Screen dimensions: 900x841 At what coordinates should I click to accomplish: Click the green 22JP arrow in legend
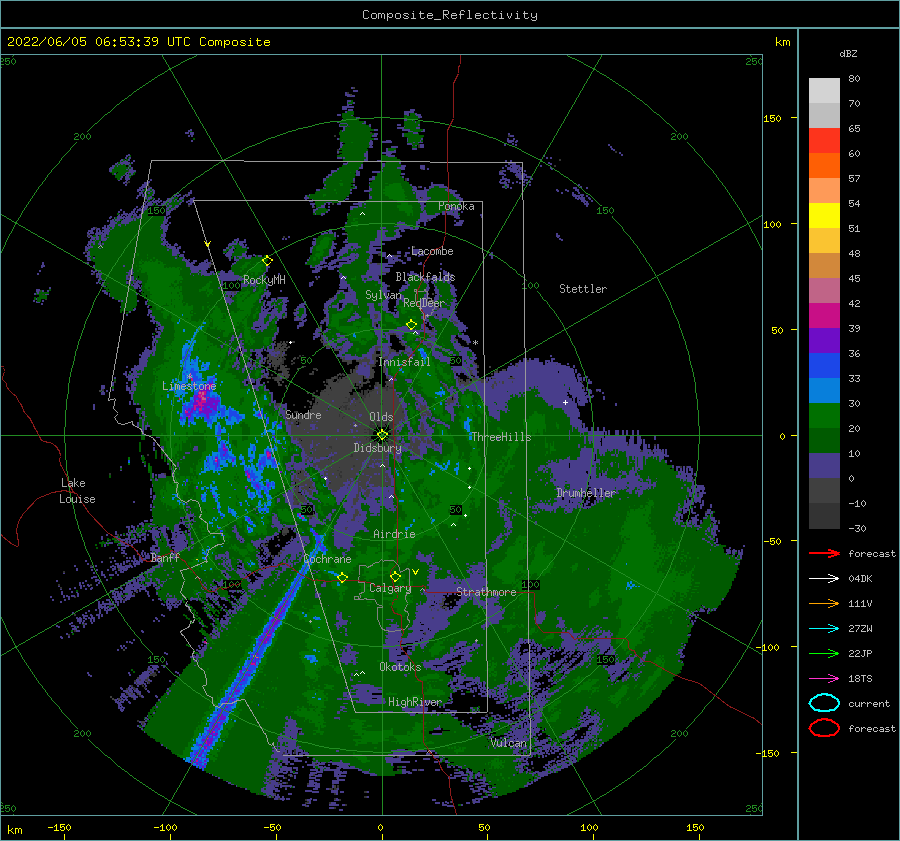tap(824, 653)
